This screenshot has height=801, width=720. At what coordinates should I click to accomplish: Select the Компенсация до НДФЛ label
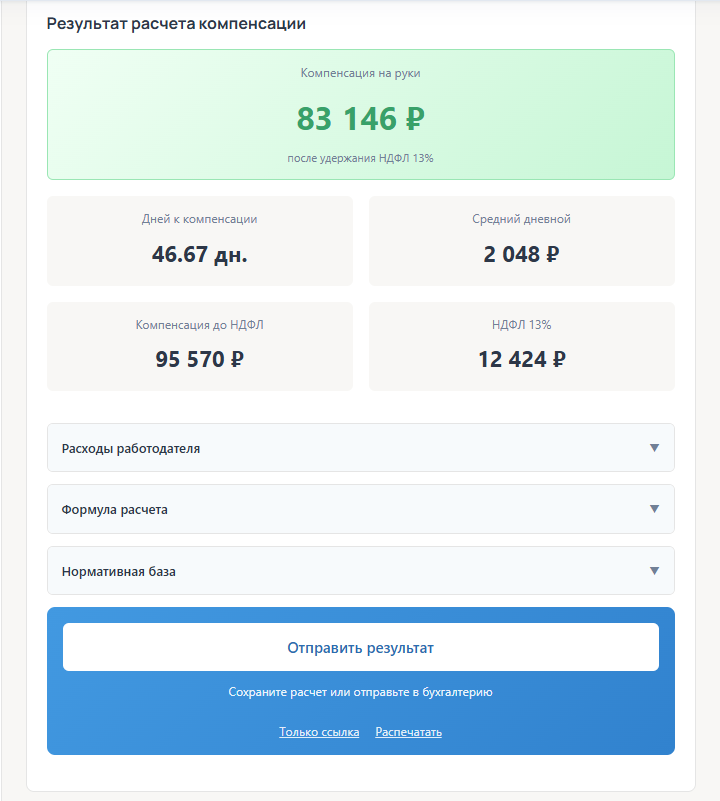tap(200, 325)
